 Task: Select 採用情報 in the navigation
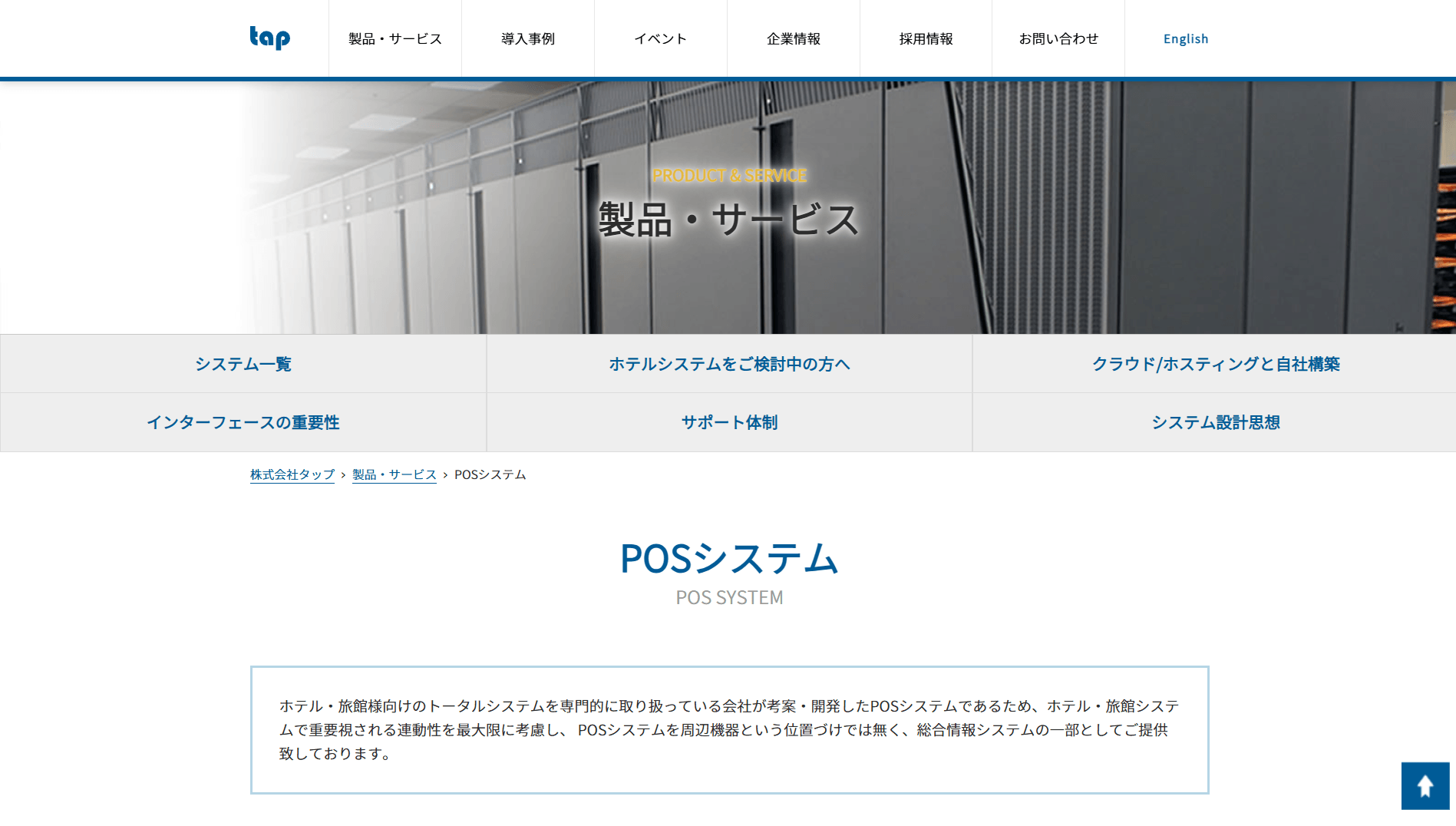coord(926,39)
